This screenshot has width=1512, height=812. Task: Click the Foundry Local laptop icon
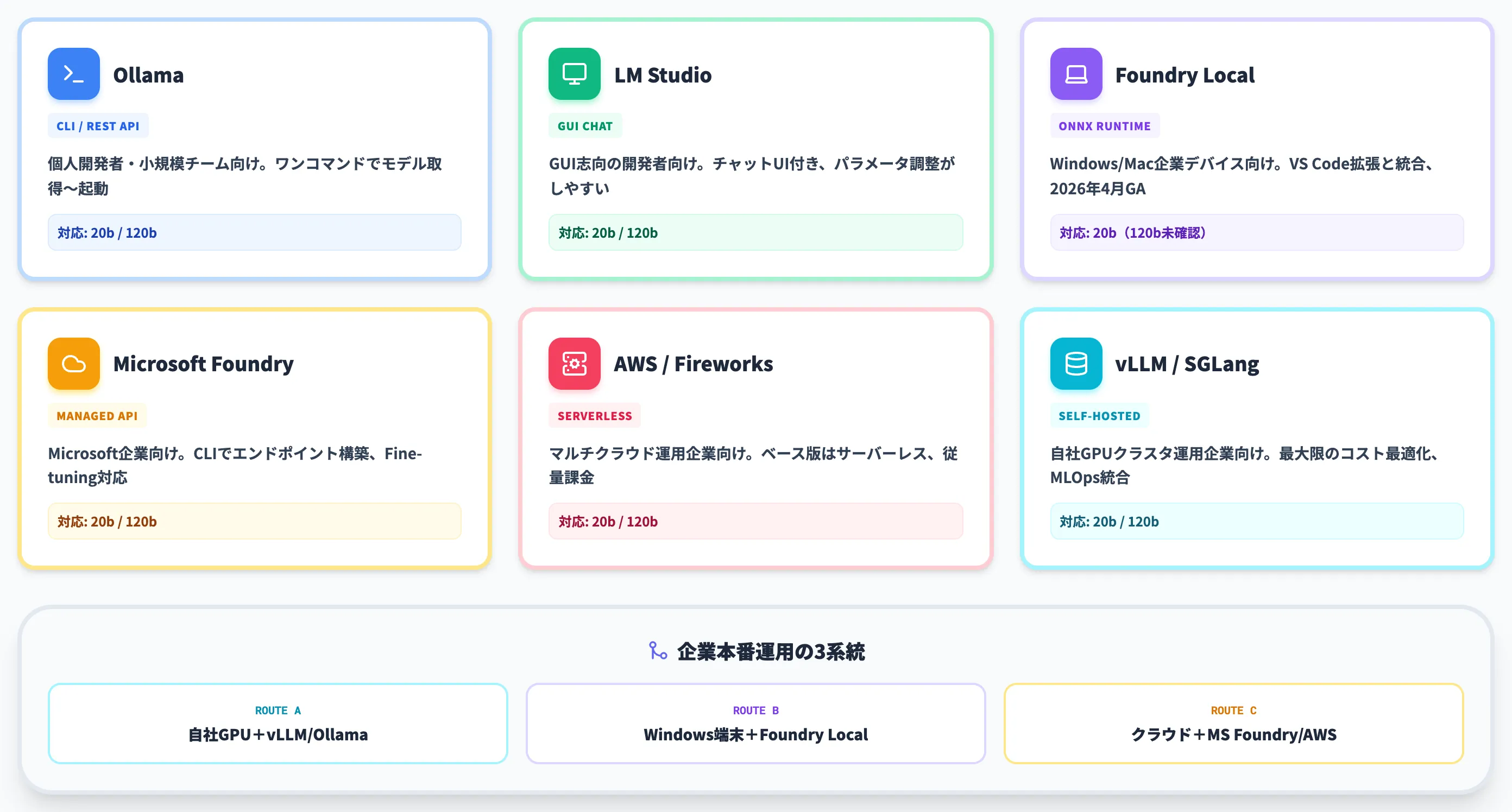[1075, 74]
